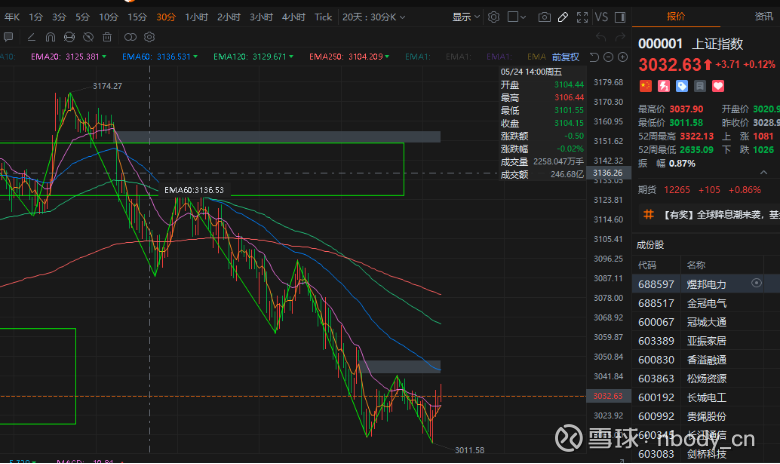This screenshot has height=464, width=780.
Task: Click the camera screenshot icon
Action: tap(543, 17)
